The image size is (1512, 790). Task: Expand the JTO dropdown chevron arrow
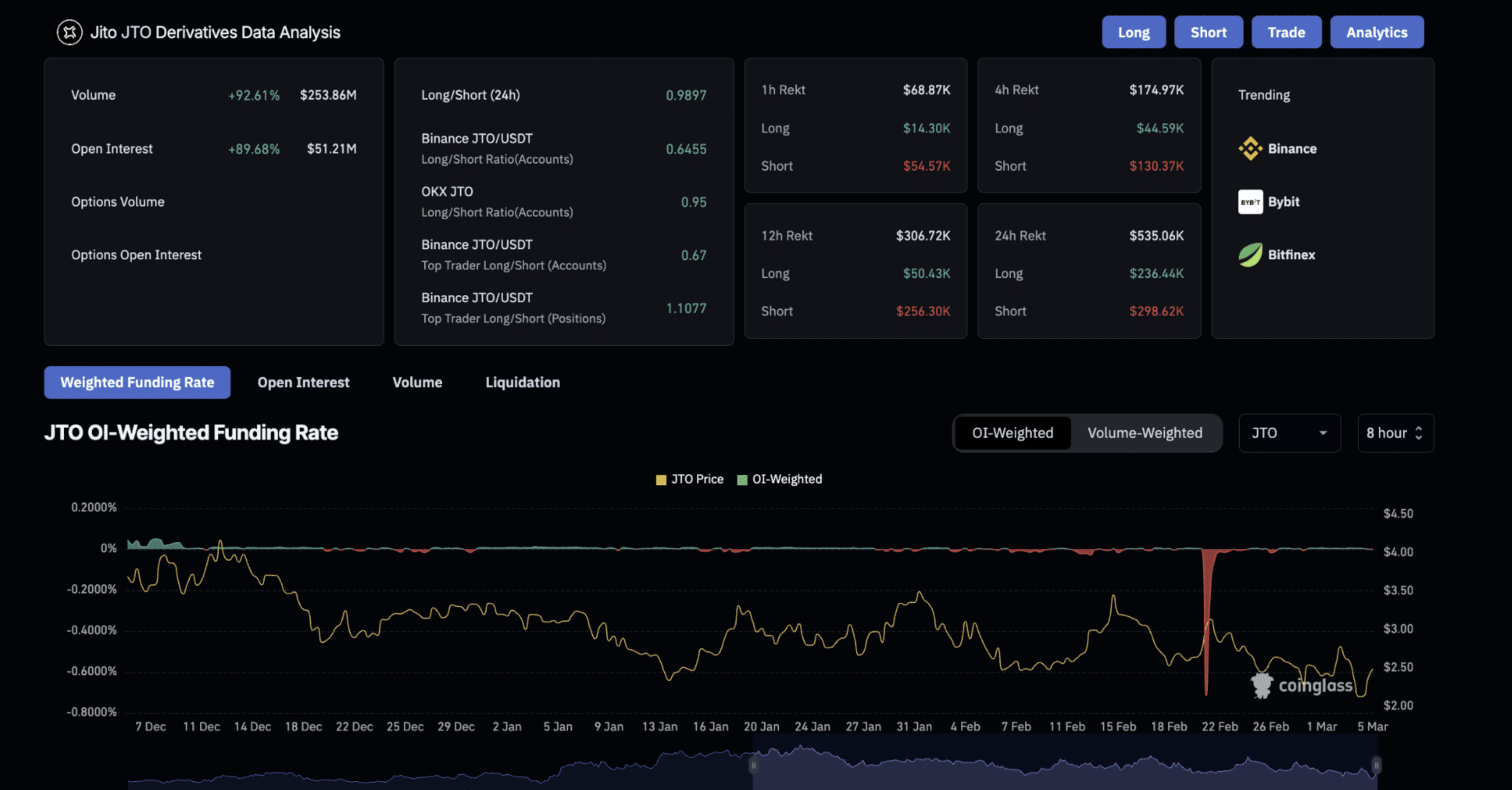1322,433
